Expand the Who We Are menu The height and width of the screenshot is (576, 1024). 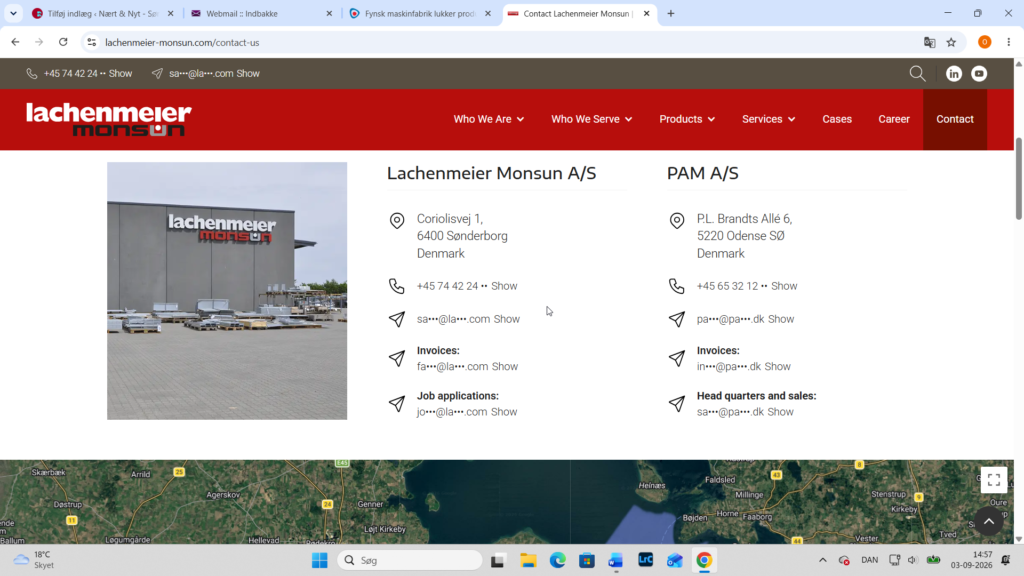488,120
